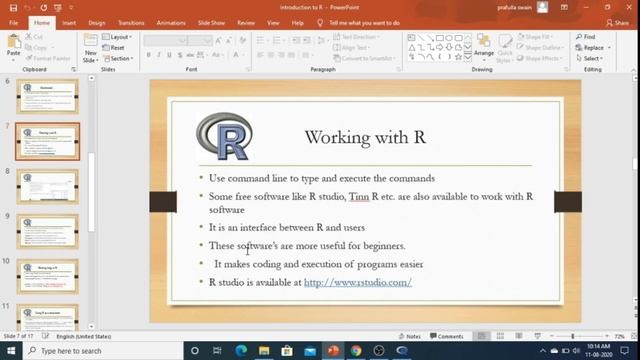Image resolution: width=640 pixels, height=360 pixels.
Task: Click the Reset slide button
Action: 113,48
